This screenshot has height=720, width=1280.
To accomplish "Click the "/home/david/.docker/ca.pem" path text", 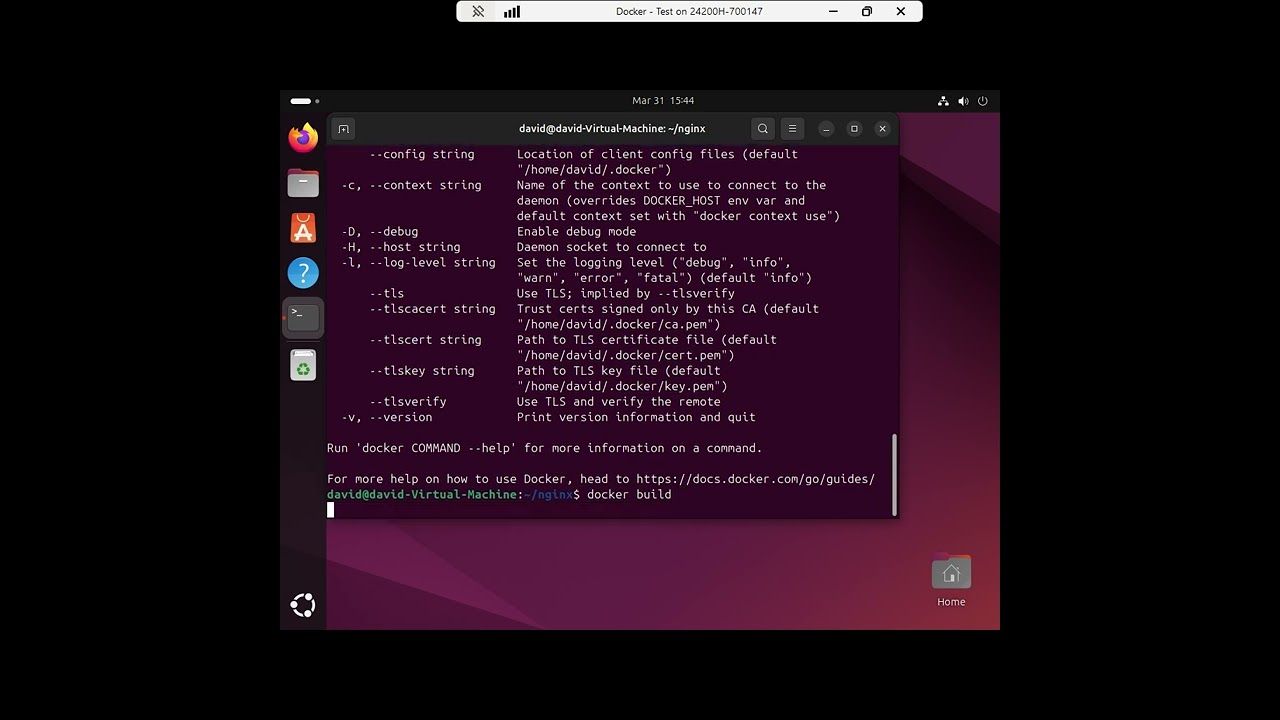I will pyautogui.click(x=618, y=324).
